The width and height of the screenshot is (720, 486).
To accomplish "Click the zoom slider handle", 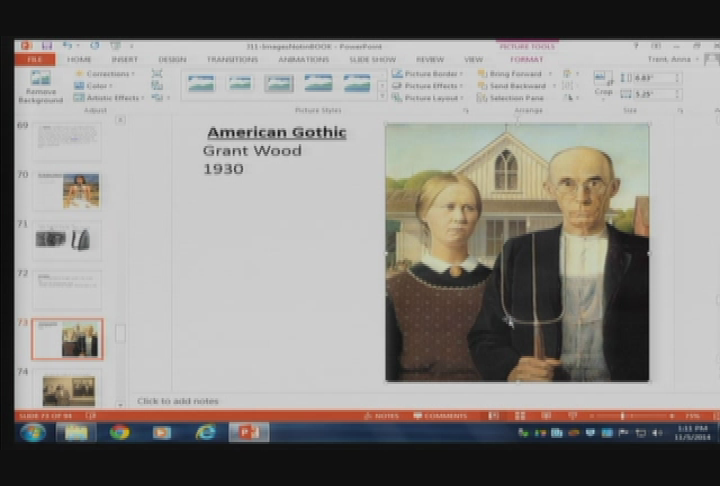I will point(623,416).
